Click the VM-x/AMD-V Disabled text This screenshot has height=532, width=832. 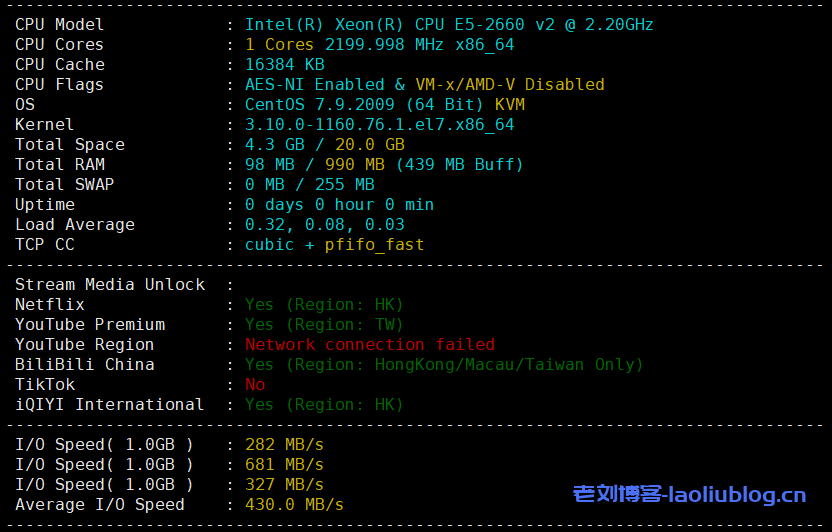coord(510,84)
